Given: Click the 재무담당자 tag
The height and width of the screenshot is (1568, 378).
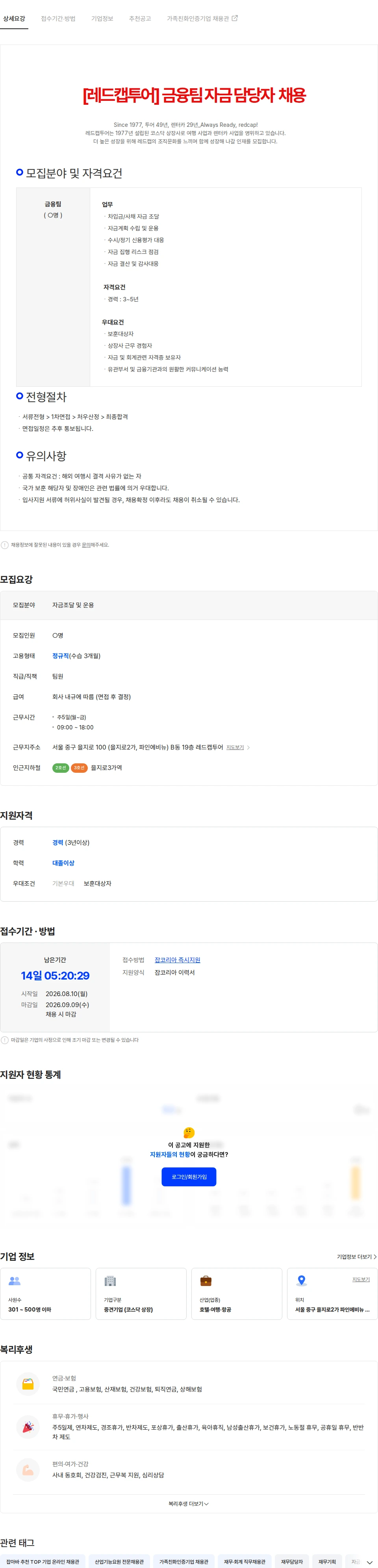Looking at the screenshot, I should (x=292, y=1561).
